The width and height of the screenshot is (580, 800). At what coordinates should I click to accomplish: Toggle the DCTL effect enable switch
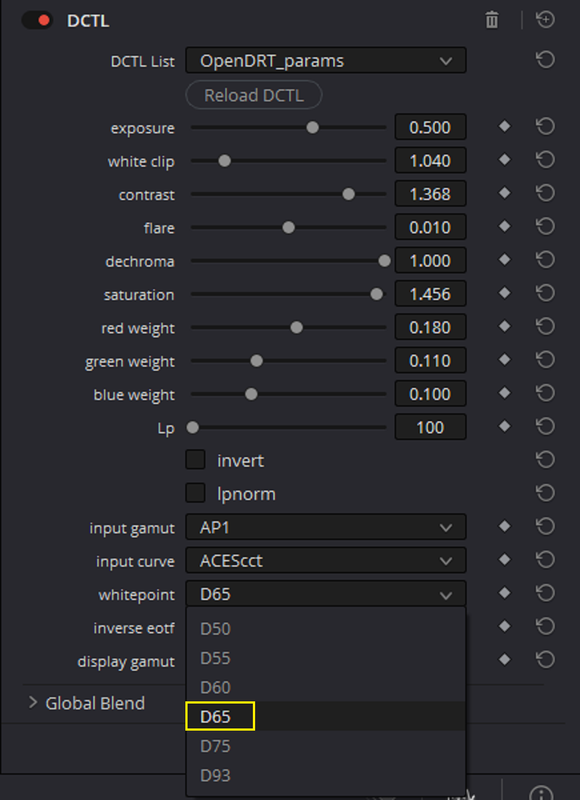[37, 20]
